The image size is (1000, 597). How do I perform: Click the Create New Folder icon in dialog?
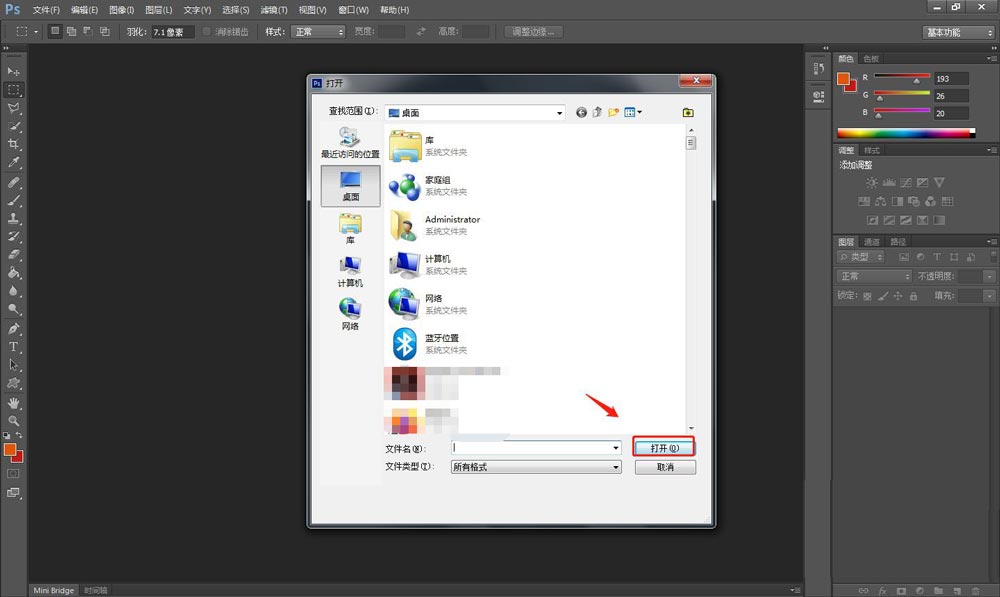tap(614, 113)
